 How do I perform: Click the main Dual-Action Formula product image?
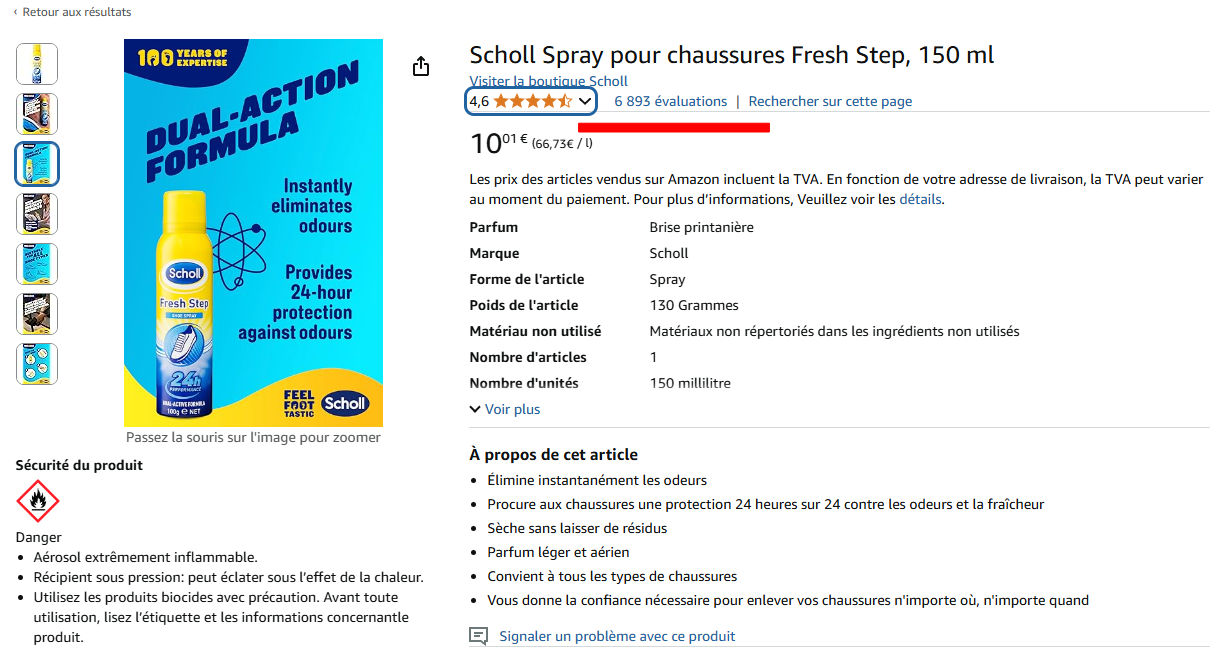point(253,233)
